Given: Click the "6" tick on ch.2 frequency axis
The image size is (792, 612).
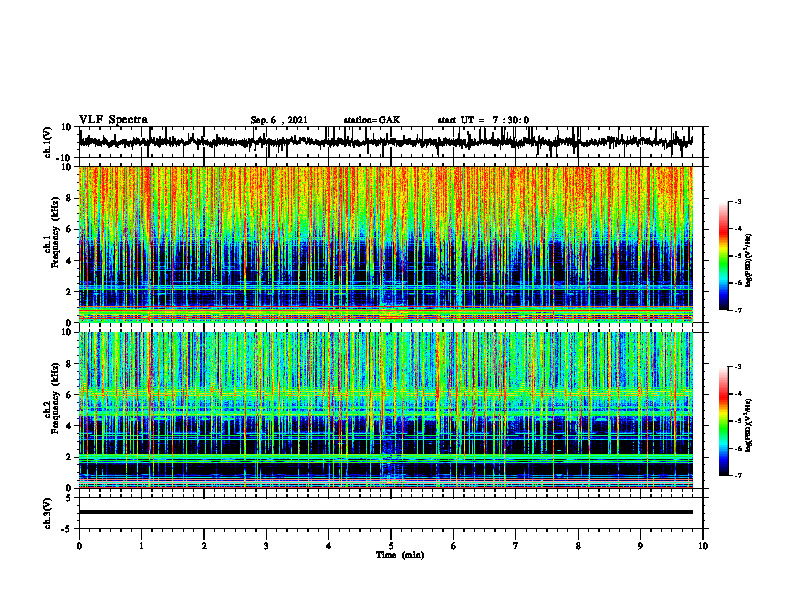Looking at the screenshot, I should (x=69, y=395).
